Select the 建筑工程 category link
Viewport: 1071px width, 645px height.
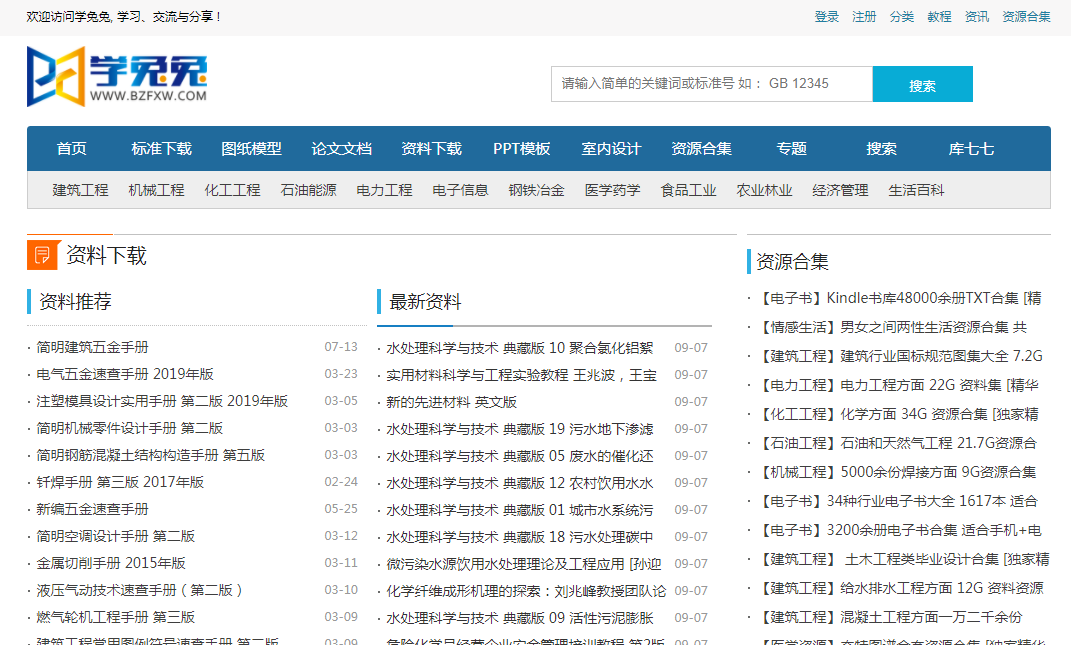click(x=79, y=188)
